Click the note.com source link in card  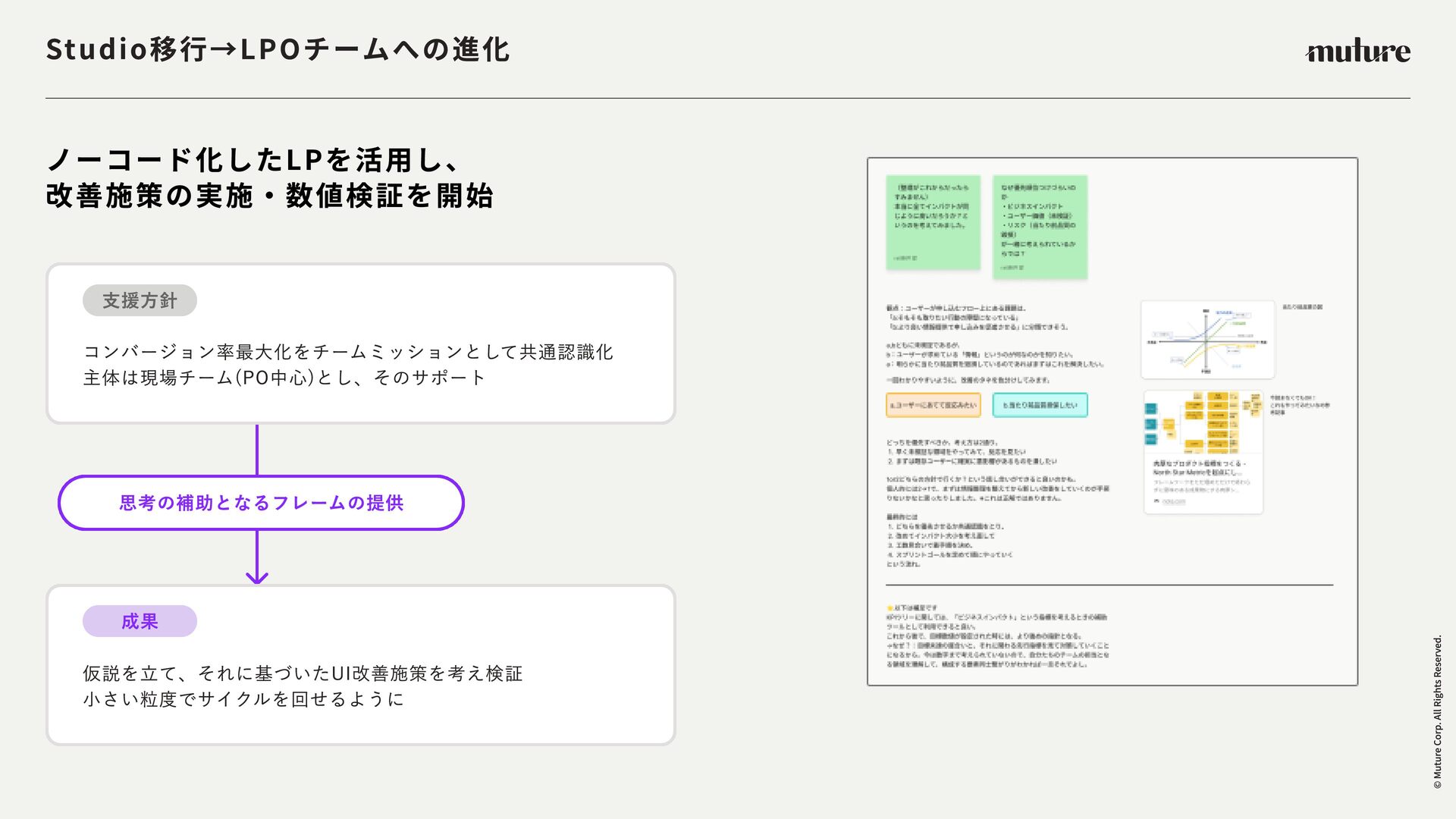click(x=1173, y=501)
